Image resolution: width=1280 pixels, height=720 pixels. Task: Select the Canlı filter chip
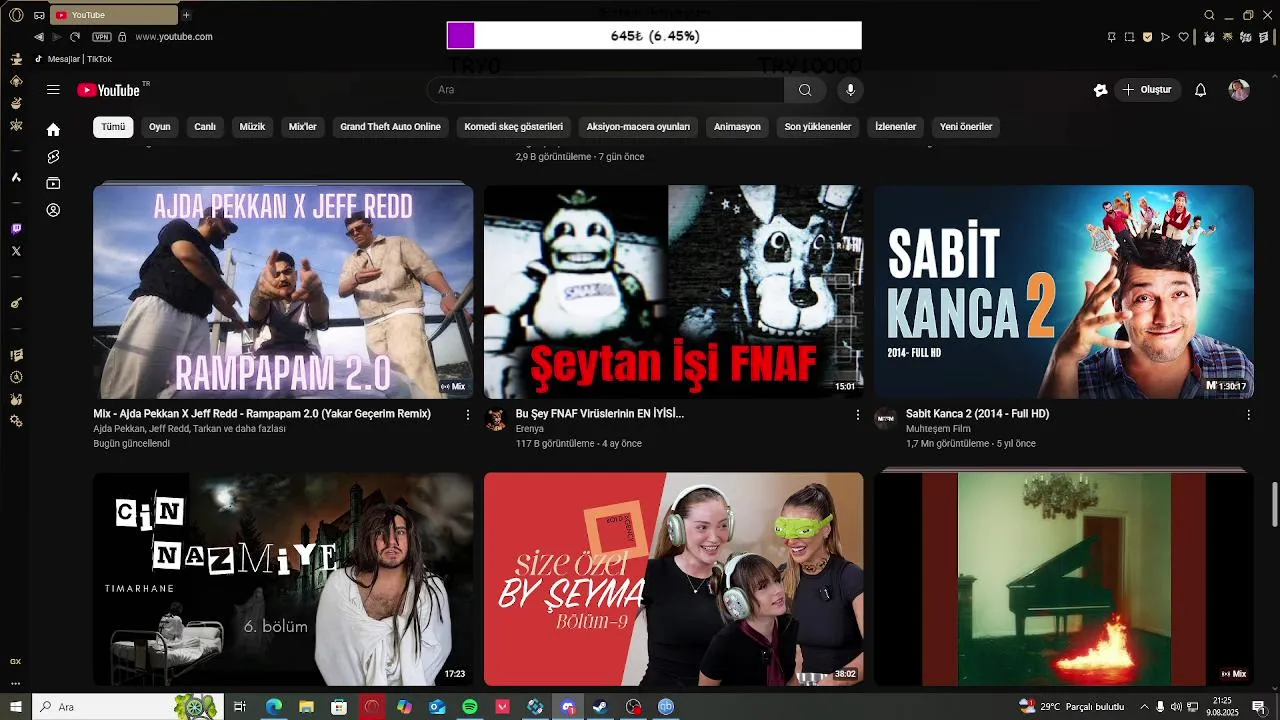[205, 127]
